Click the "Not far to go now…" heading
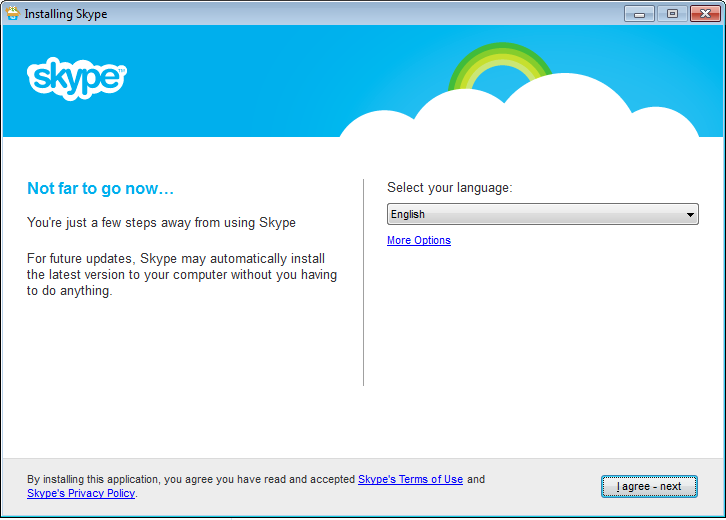The image size is (726, 520). (100, 188)
